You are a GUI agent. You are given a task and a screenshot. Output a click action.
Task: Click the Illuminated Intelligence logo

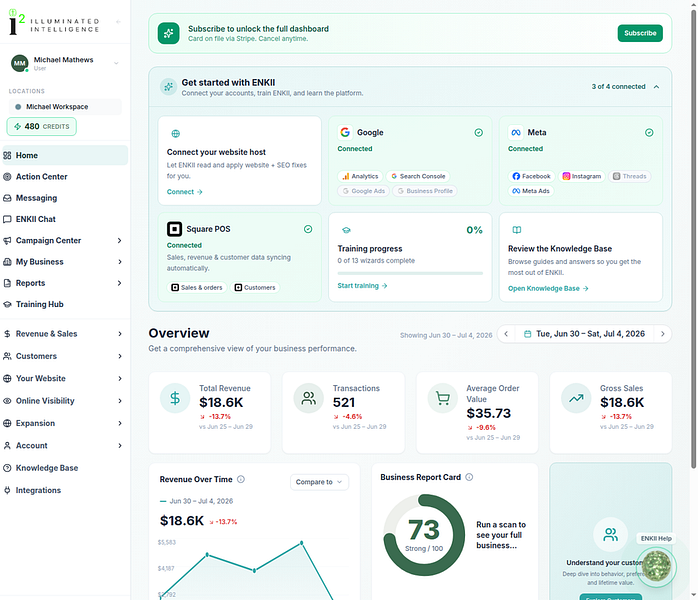(x=54, y=23)
